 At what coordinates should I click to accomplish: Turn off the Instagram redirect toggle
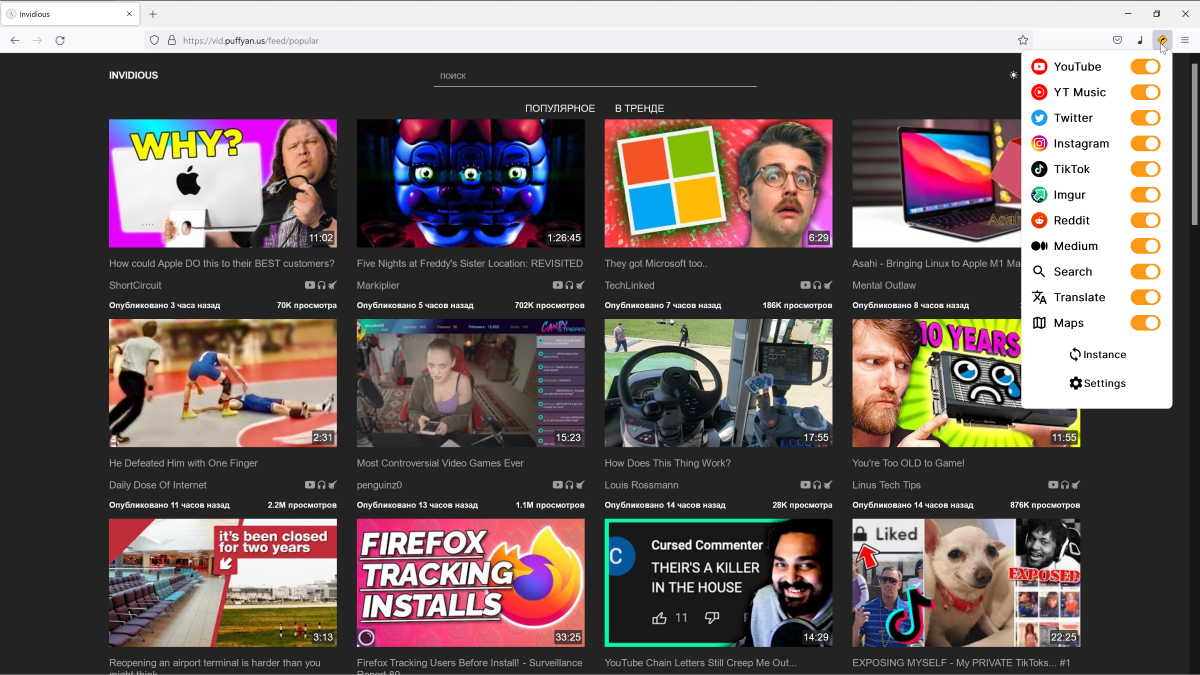[1146, 144]
